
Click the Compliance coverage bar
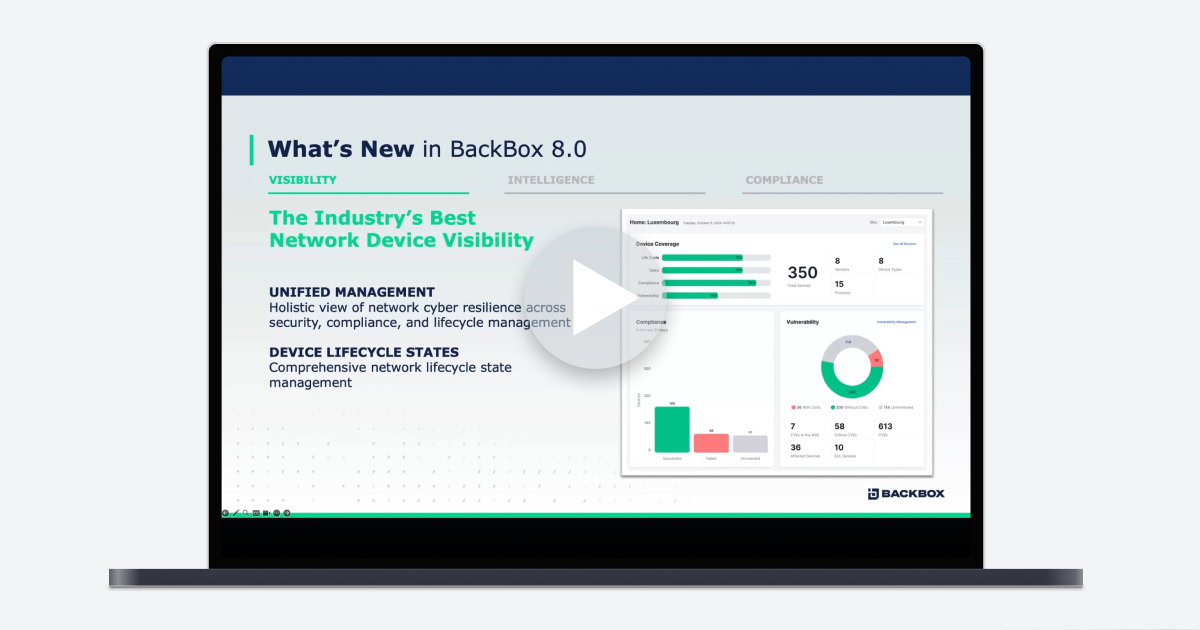tap(716, 283)
